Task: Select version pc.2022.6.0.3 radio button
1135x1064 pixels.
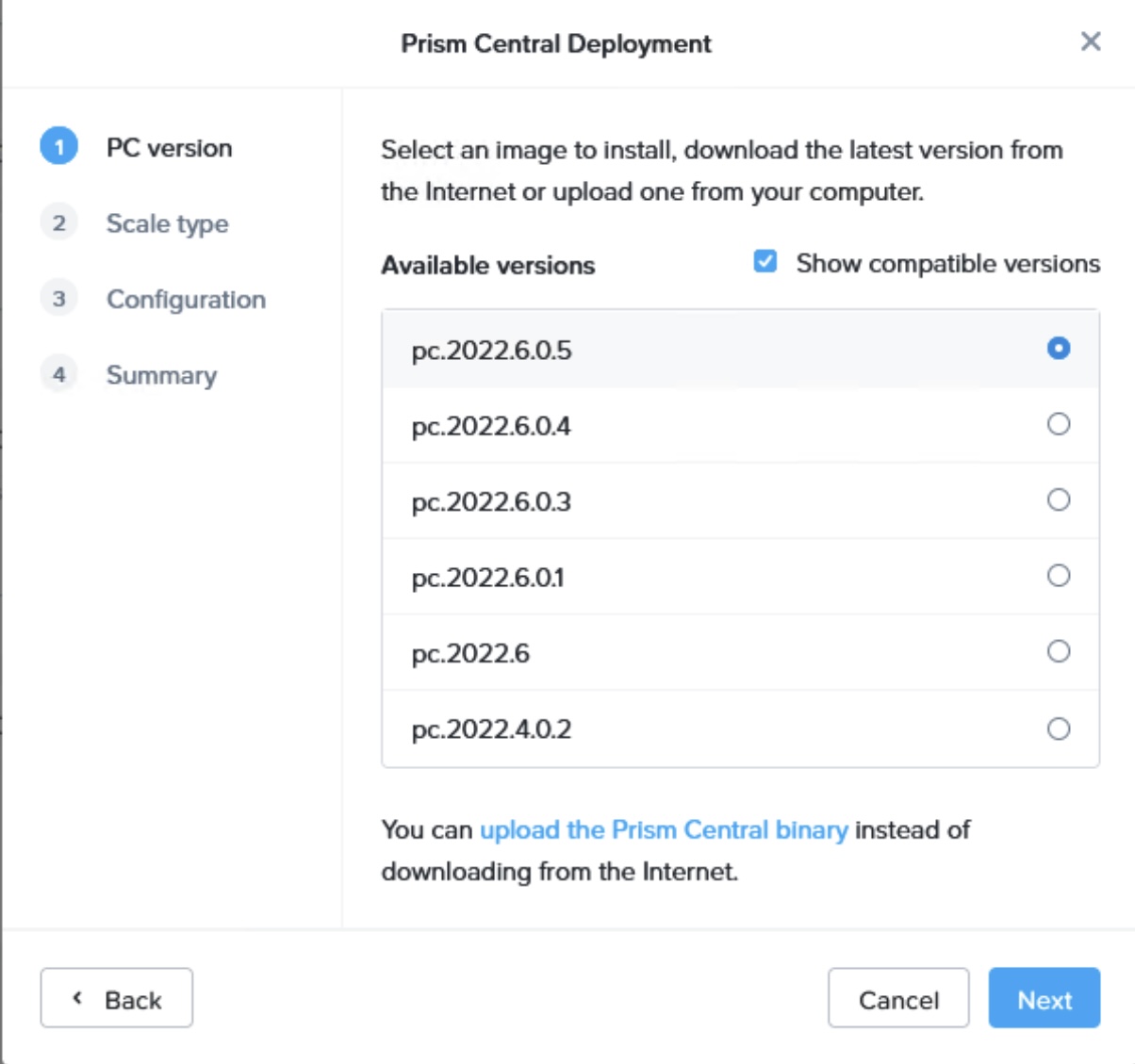Action: point(1058,499)
